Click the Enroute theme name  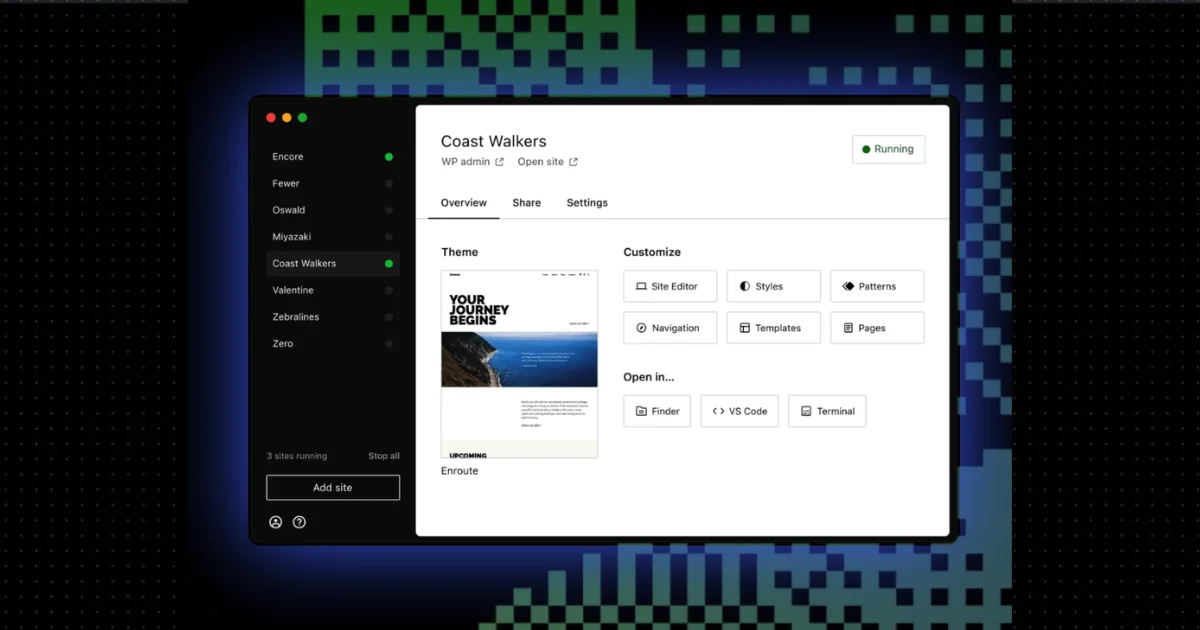click(x=460, y=471)
